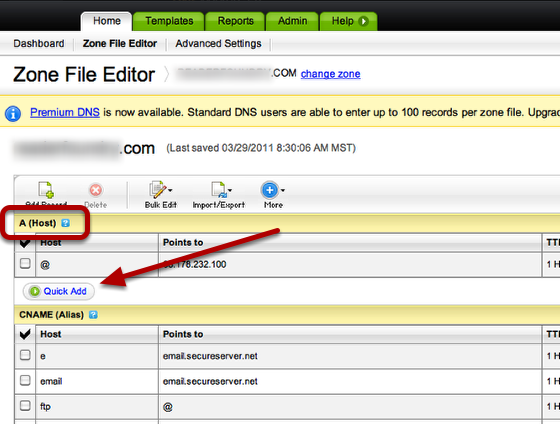This screenshot has height=424, width=560.
Task: Click the blue plus More icon
Action: coord(270,190)
